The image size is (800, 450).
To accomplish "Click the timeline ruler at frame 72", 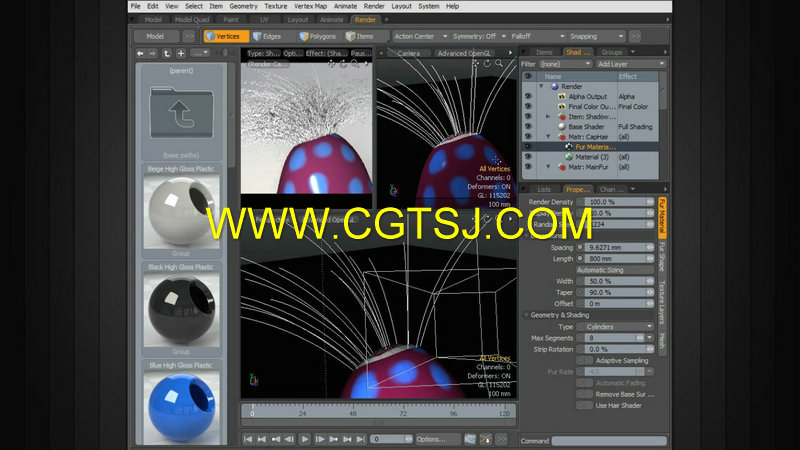I will tap(403, 410).
